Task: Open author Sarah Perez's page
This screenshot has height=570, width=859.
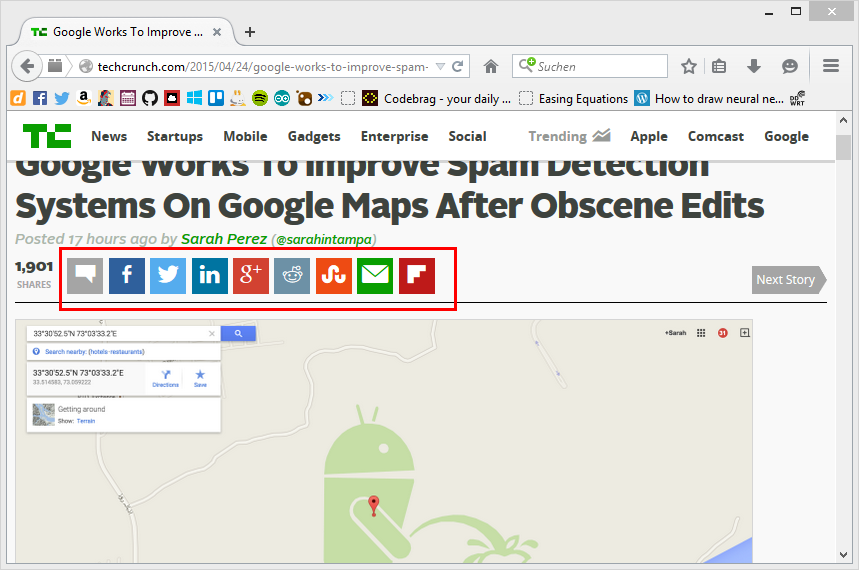Action: (x=224, y=239)
